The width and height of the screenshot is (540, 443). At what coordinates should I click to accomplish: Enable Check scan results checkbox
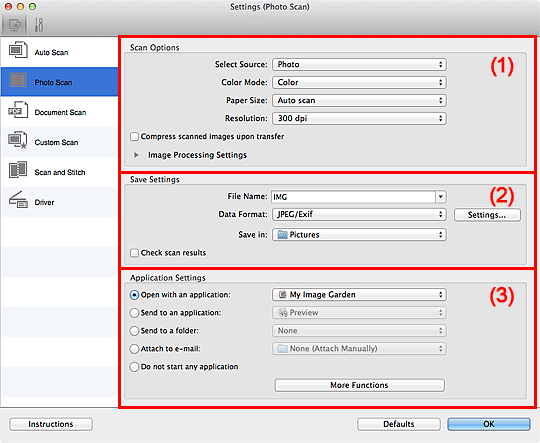tap(134, 253)
